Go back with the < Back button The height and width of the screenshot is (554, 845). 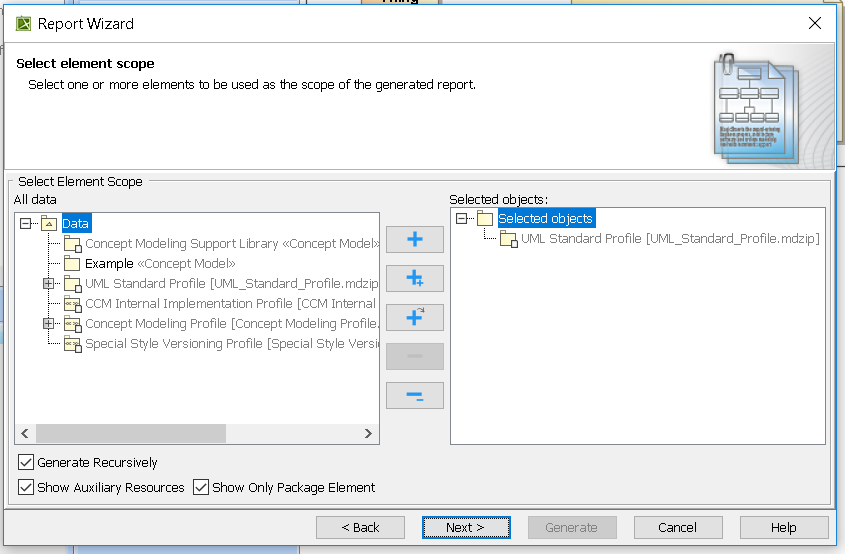360,527
